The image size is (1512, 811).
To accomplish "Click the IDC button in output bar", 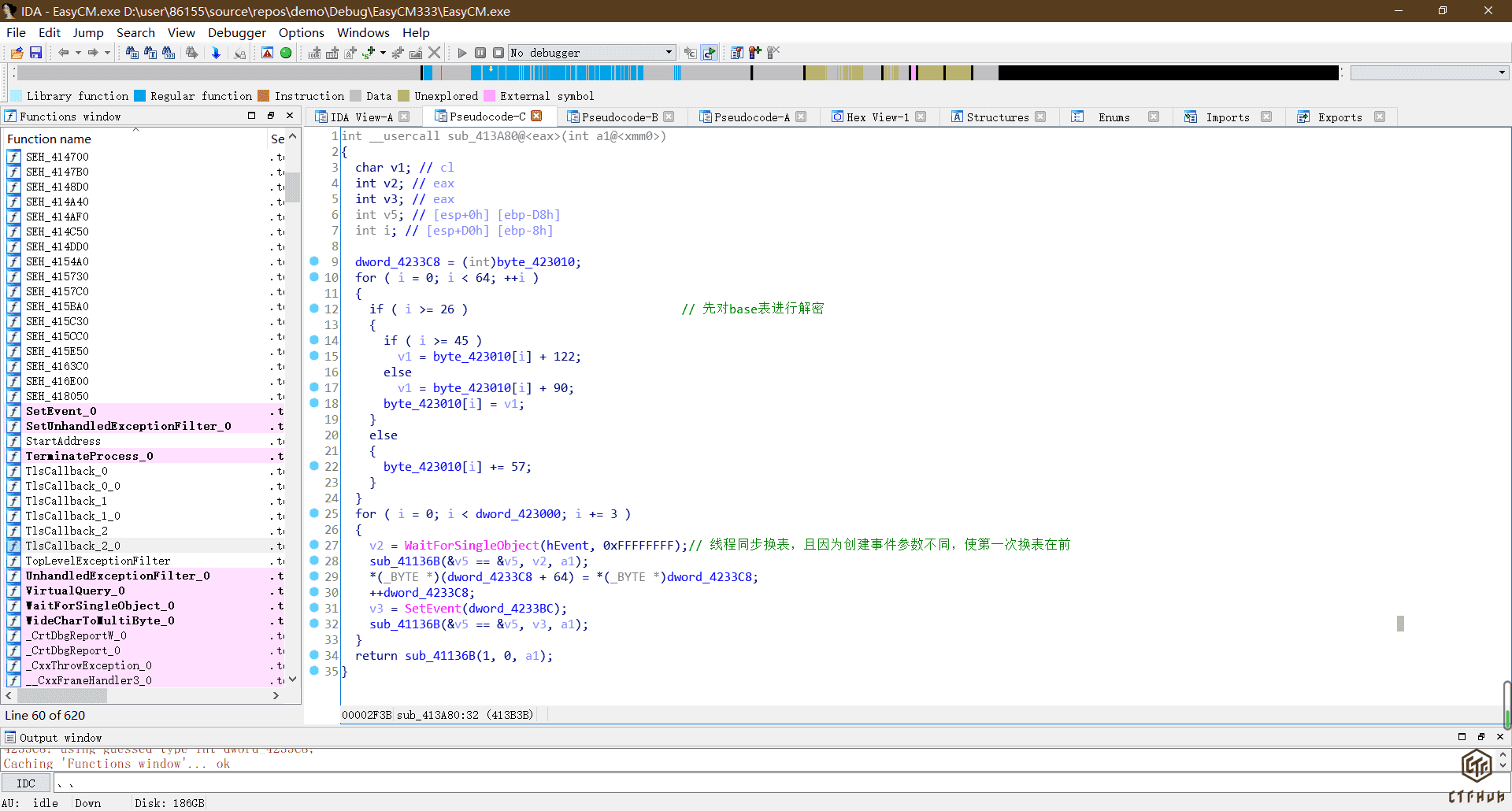I will tap(26, 783).
